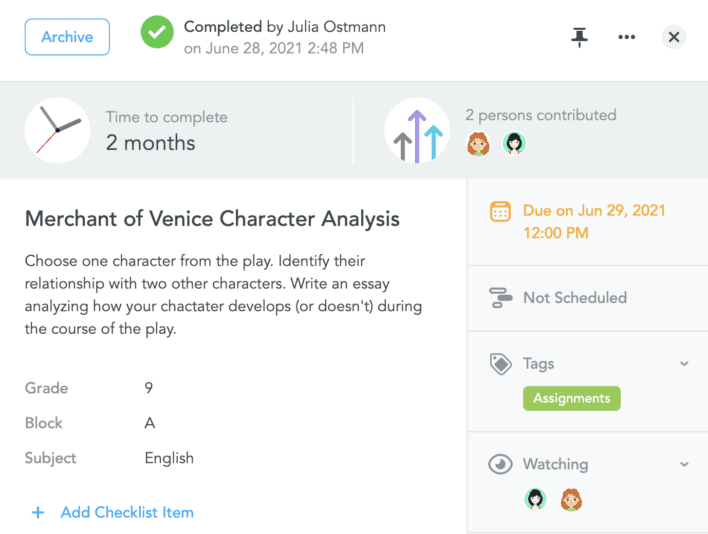Click the dark-haired watcher avatar
Screen dimensions: 708x534
point(535,499)
